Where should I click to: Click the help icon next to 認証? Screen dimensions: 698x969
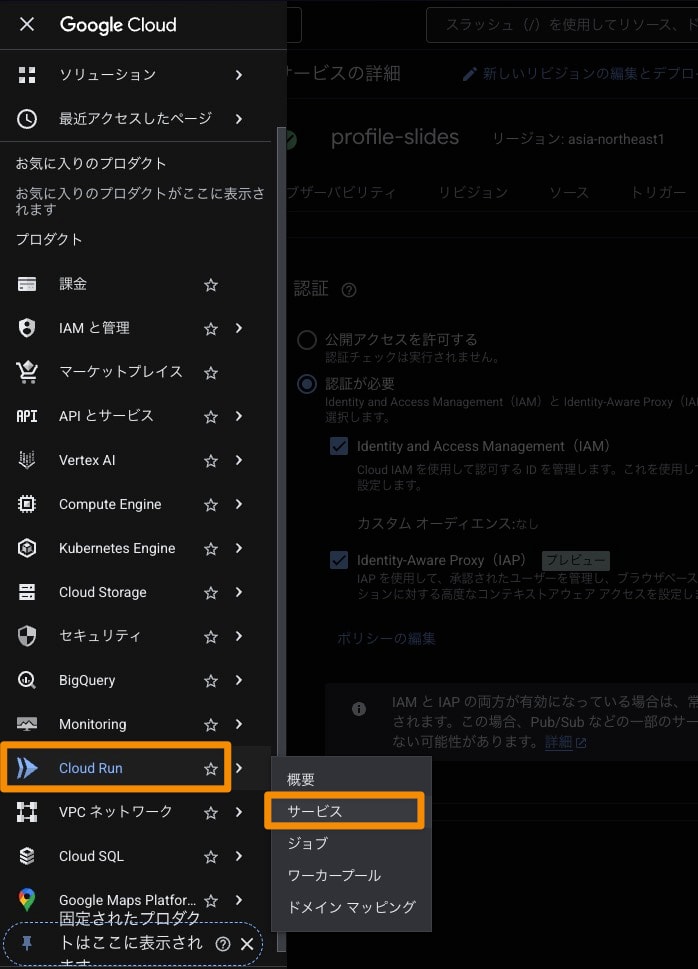349,290
